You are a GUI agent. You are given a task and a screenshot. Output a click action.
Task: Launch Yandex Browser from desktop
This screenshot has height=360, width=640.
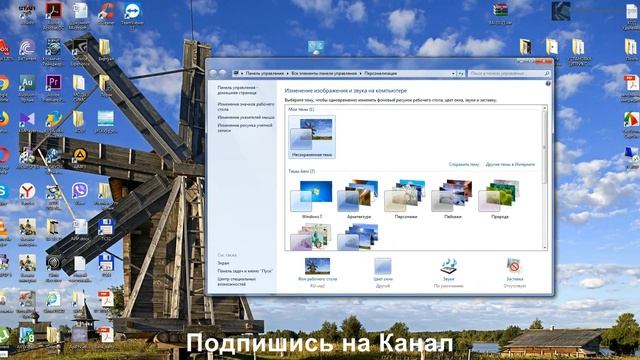(27, 191)
